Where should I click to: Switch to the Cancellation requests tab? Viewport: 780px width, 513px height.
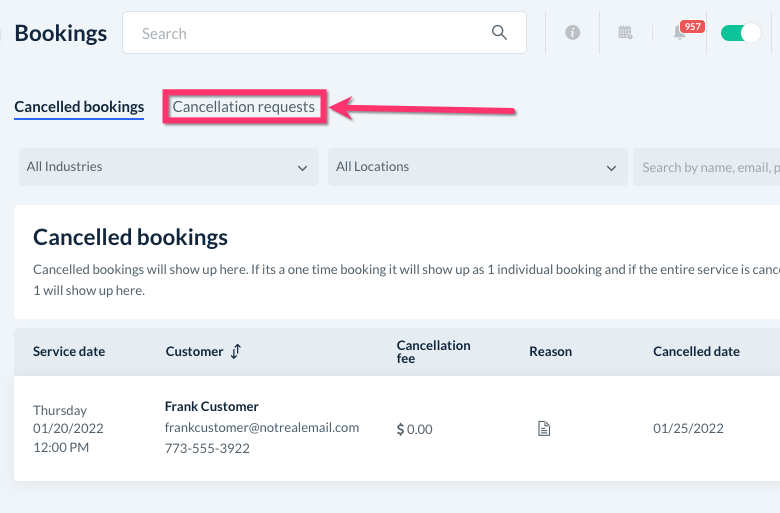(244, 107)
